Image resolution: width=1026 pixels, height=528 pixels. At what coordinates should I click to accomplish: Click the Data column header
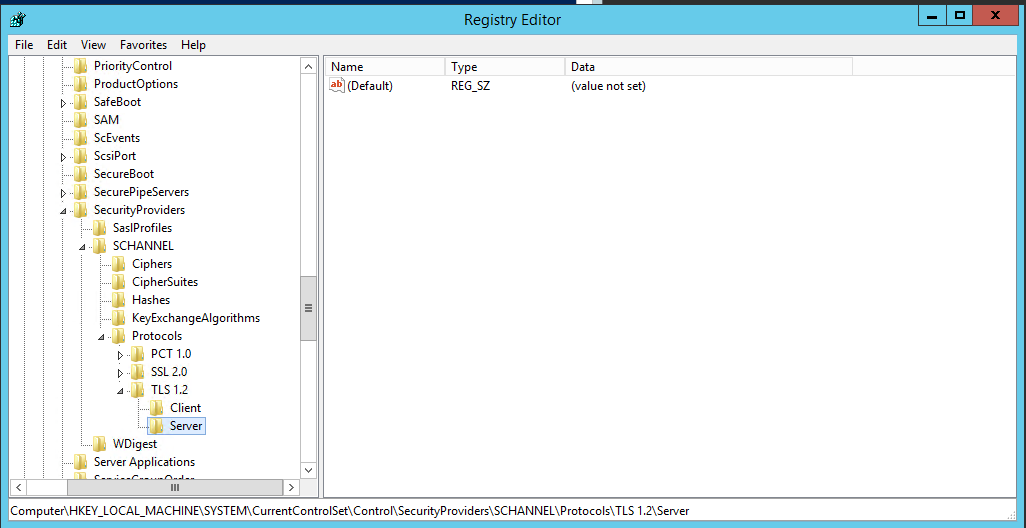click(707, 67)
